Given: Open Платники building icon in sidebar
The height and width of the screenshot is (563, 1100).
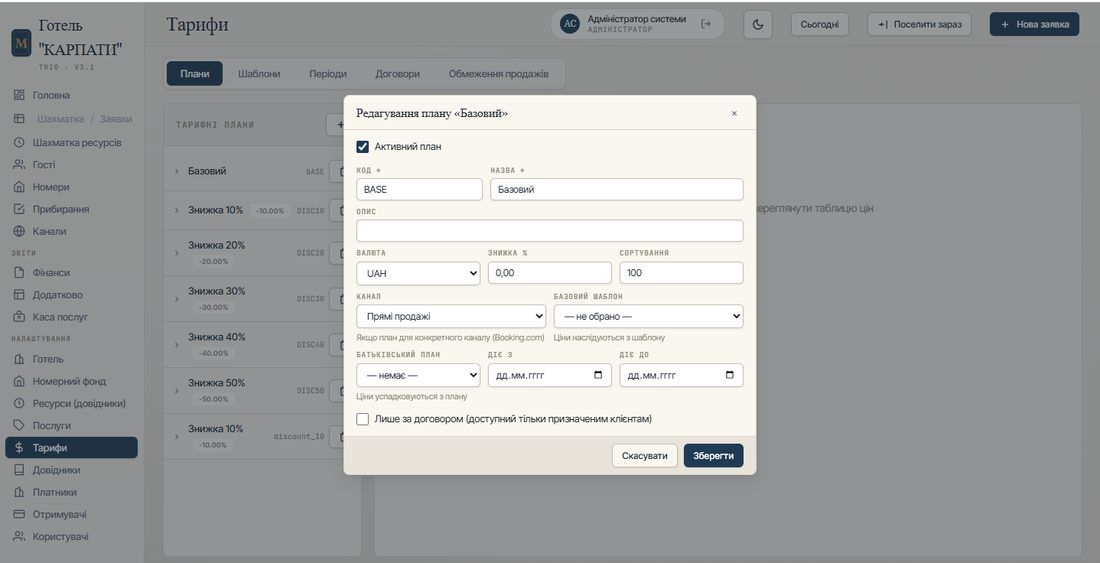Looking at the screenshot, I should click(x=20, y=492).
